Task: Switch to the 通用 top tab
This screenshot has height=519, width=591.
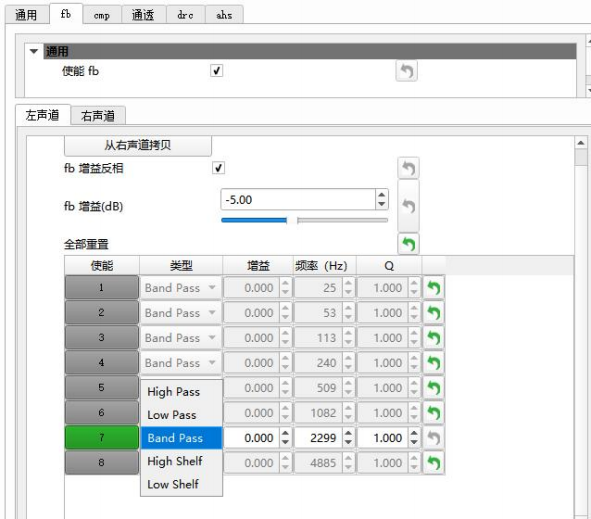Action: 26,15
